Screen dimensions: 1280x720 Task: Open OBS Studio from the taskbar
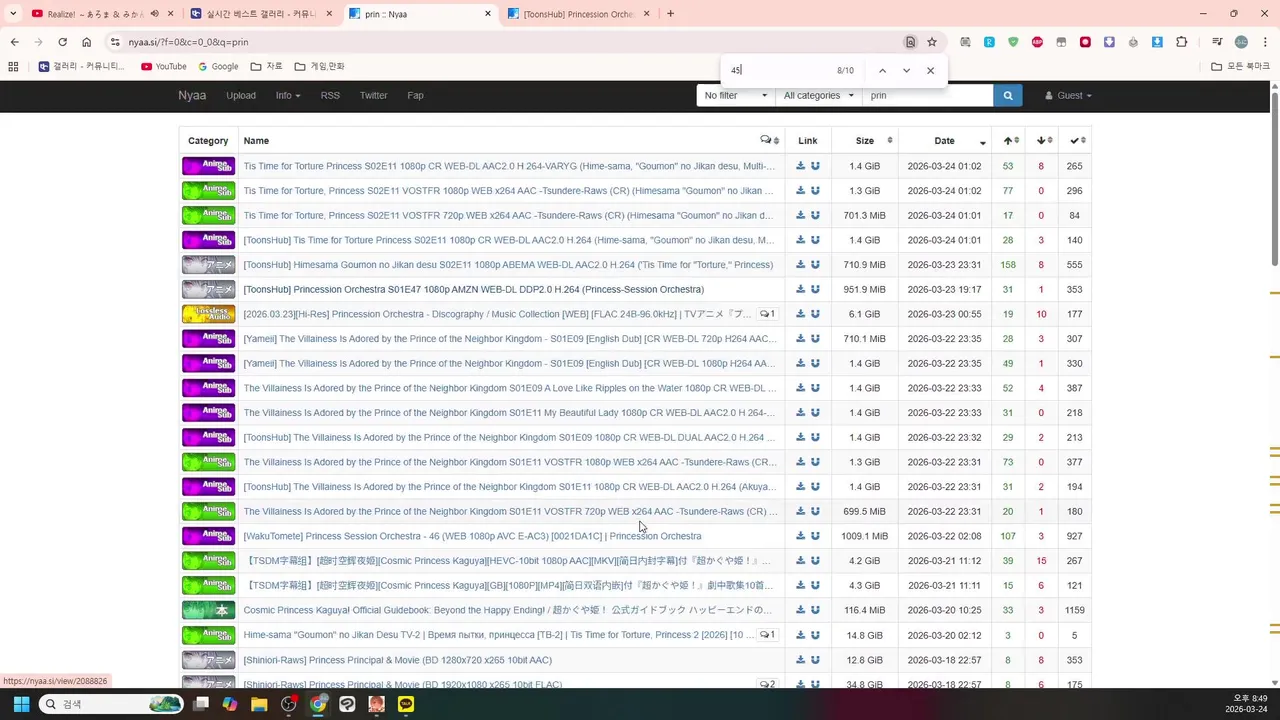[x=289, y=704]
